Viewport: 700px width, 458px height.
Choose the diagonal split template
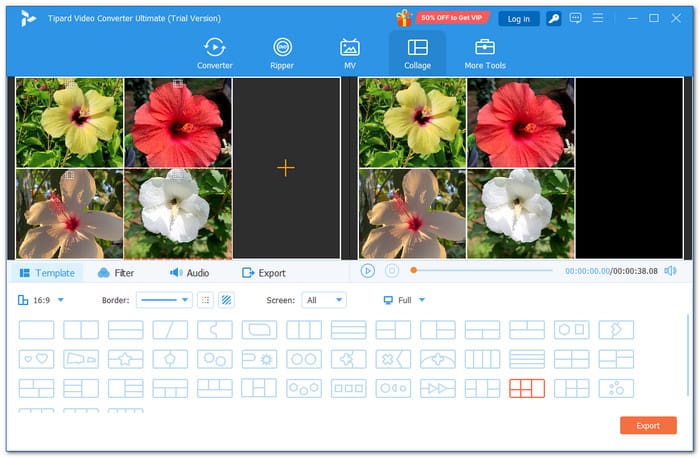(170, 330)
